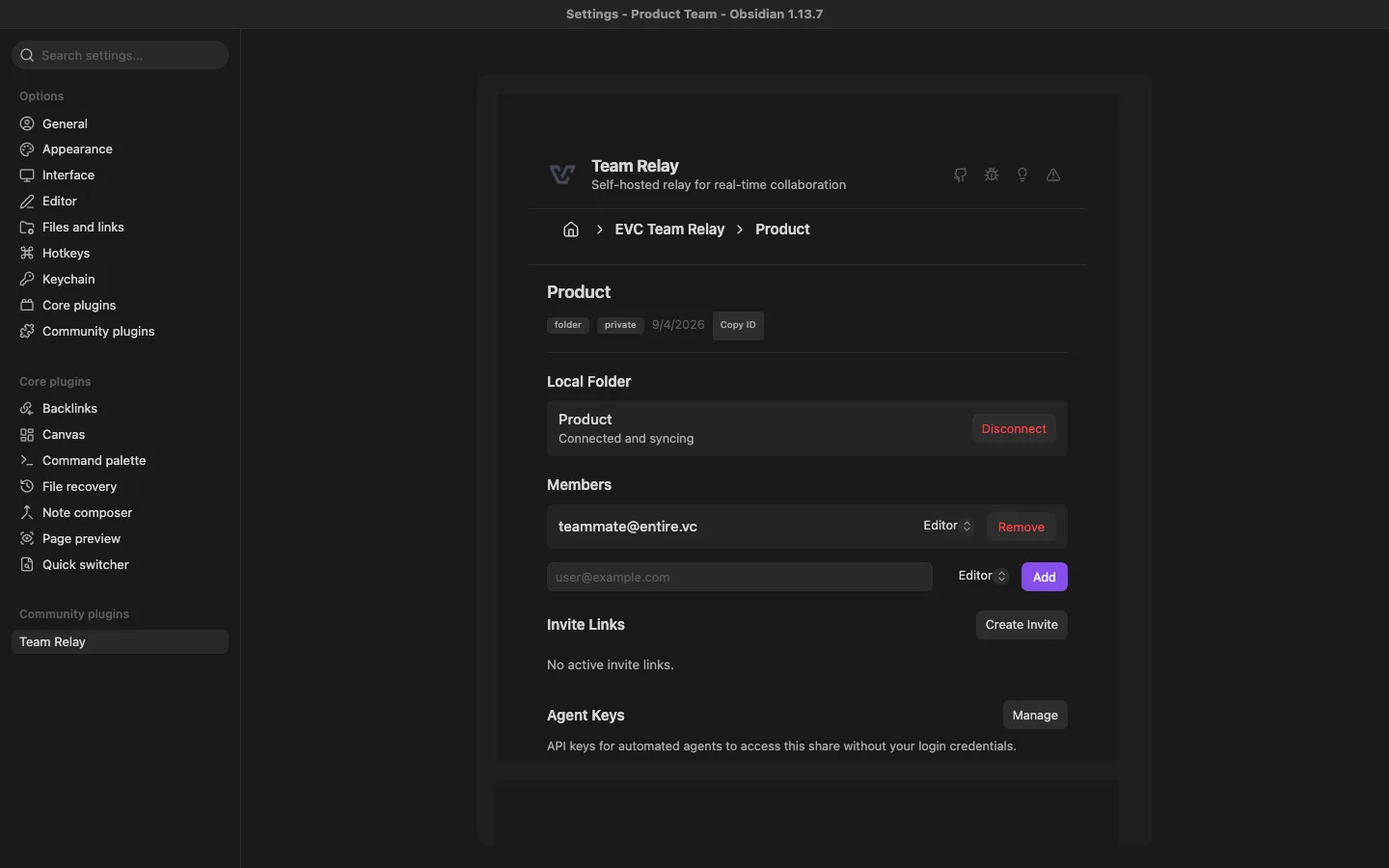Click the private tag

point(620,325)
